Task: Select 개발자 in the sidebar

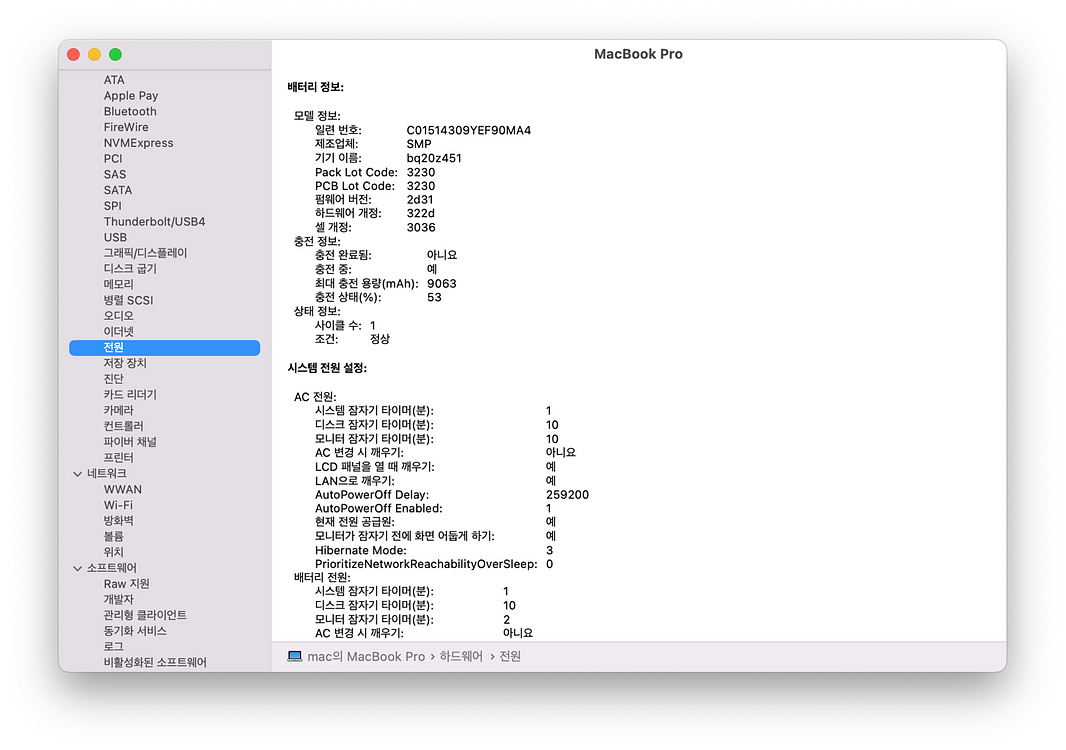Action: (x=118, y=599)
